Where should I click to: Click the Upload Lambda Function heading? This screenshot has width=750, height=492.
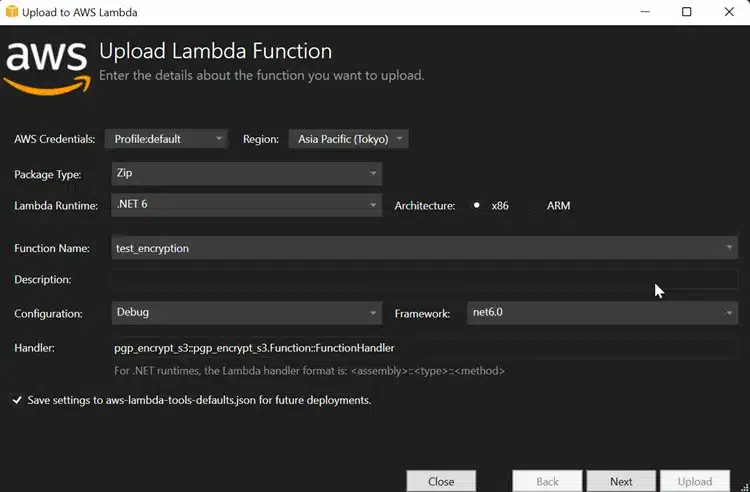tap(215, 51)
